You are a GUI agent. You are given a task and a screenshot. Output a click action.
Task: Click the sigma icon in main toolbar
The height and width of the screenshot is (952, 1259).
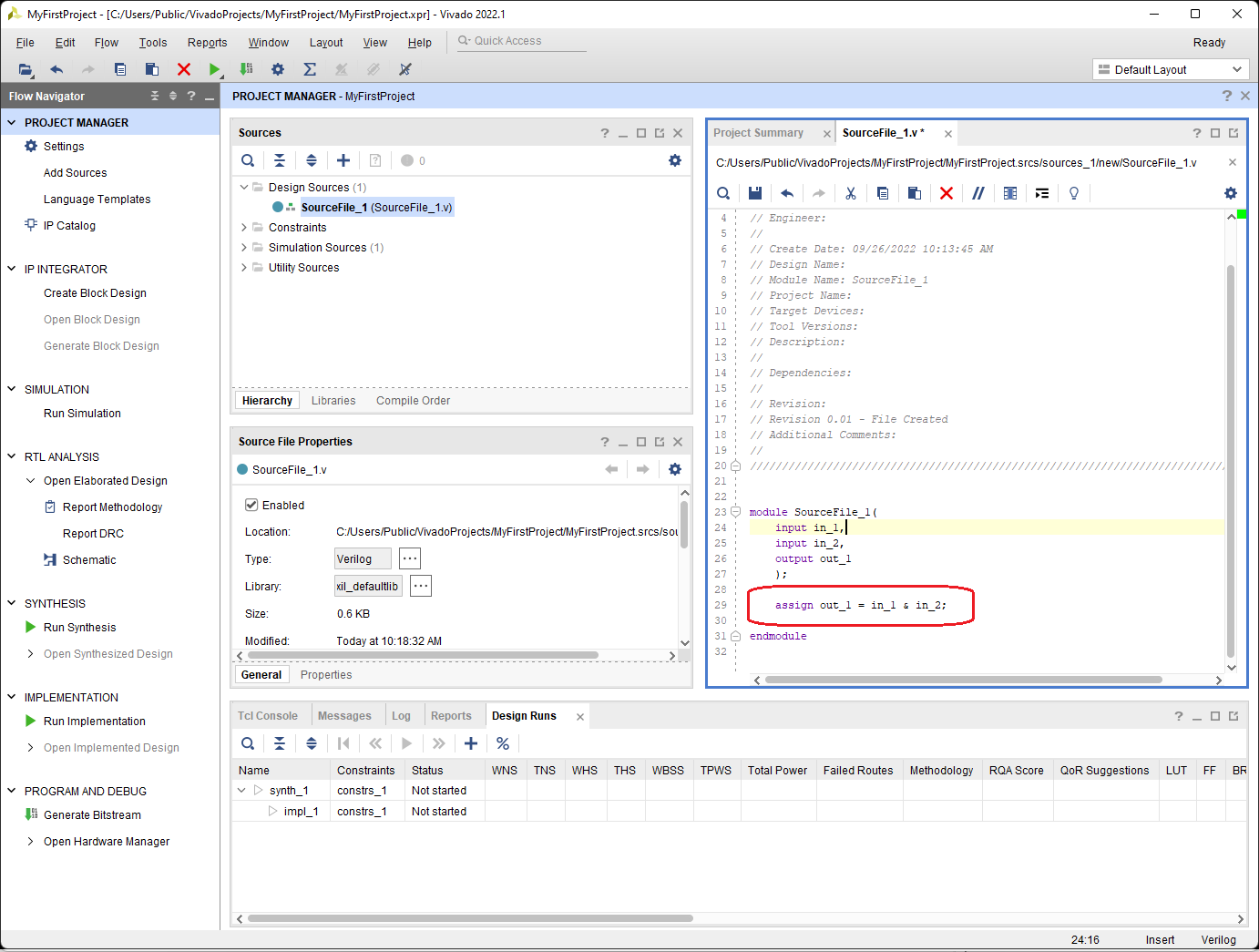(x=310, y=69)
